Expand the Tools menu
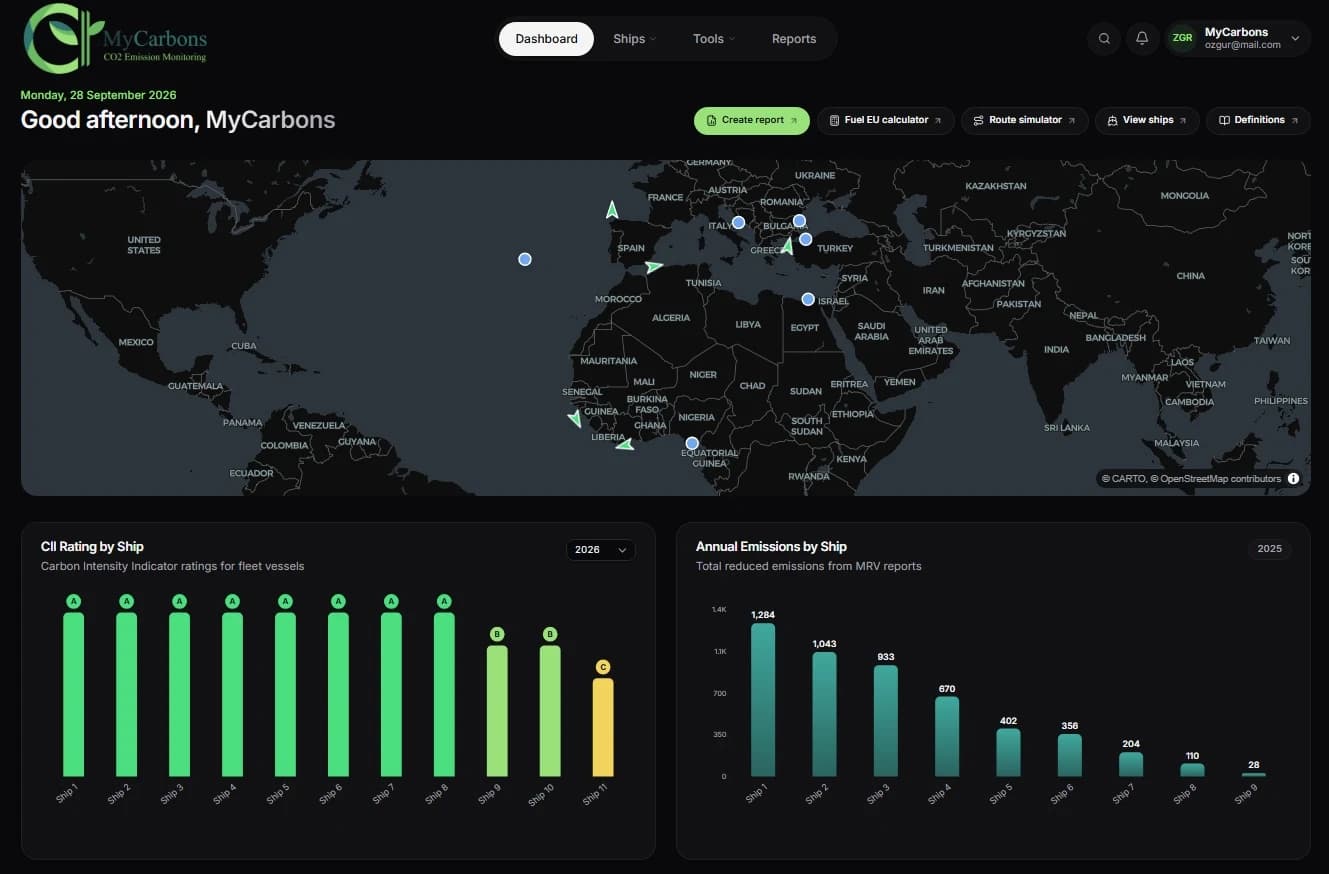Image resolution: width=1329 pixels, height=874 pixels. [714, 39]
